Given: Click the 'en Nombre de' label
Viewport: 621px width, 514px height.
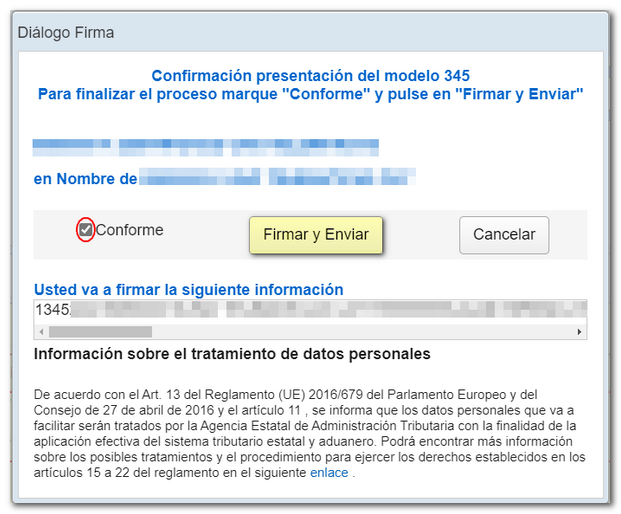Looking at the screenshot, I should [84, 179].
